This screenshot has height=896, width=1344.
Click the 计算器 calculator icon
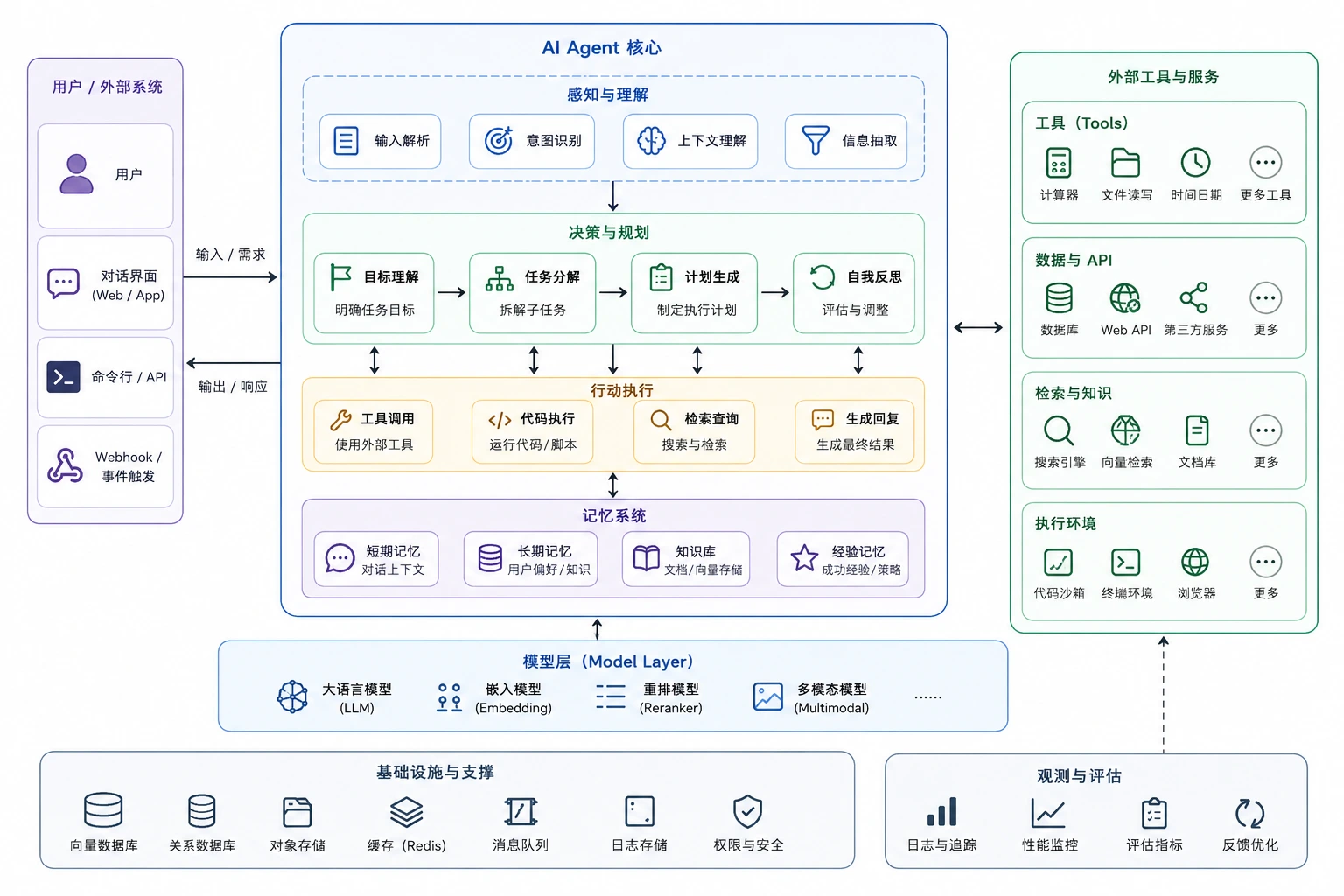pyautogui.click(x=1059, y=163)
